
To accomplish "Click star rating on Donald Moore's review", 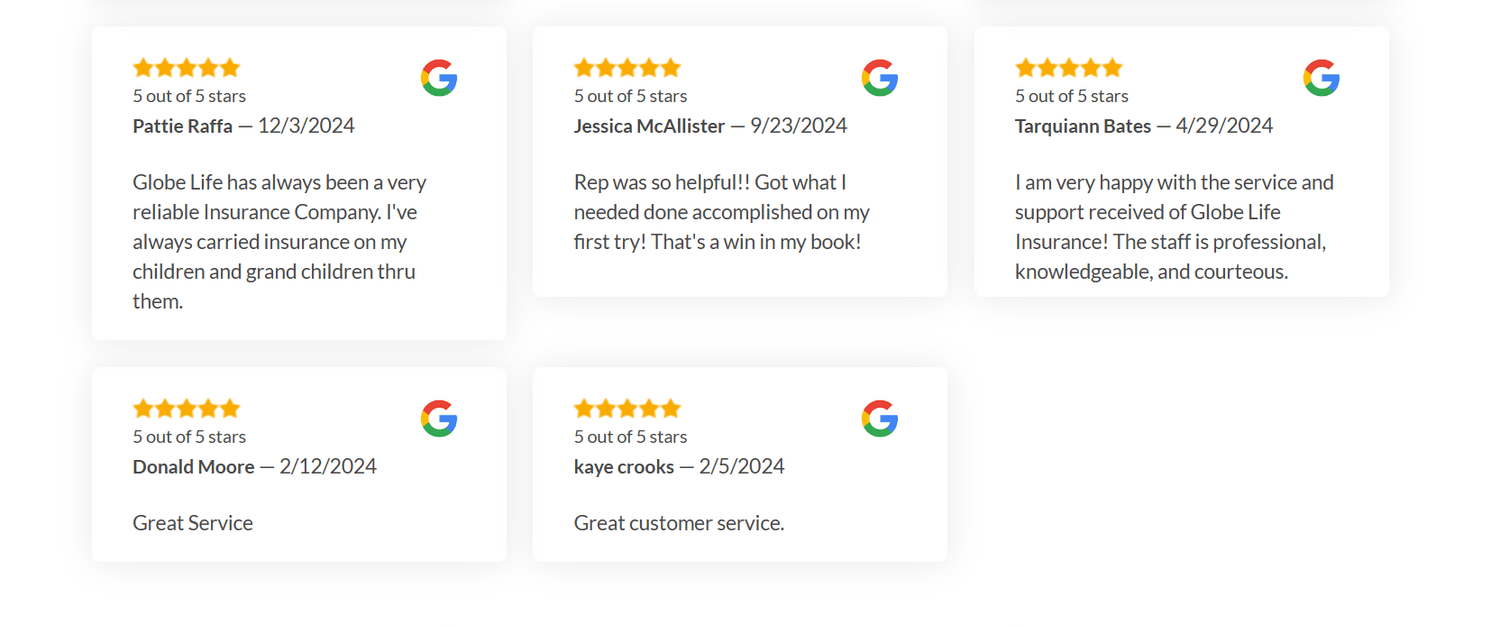I will [187, 409].
